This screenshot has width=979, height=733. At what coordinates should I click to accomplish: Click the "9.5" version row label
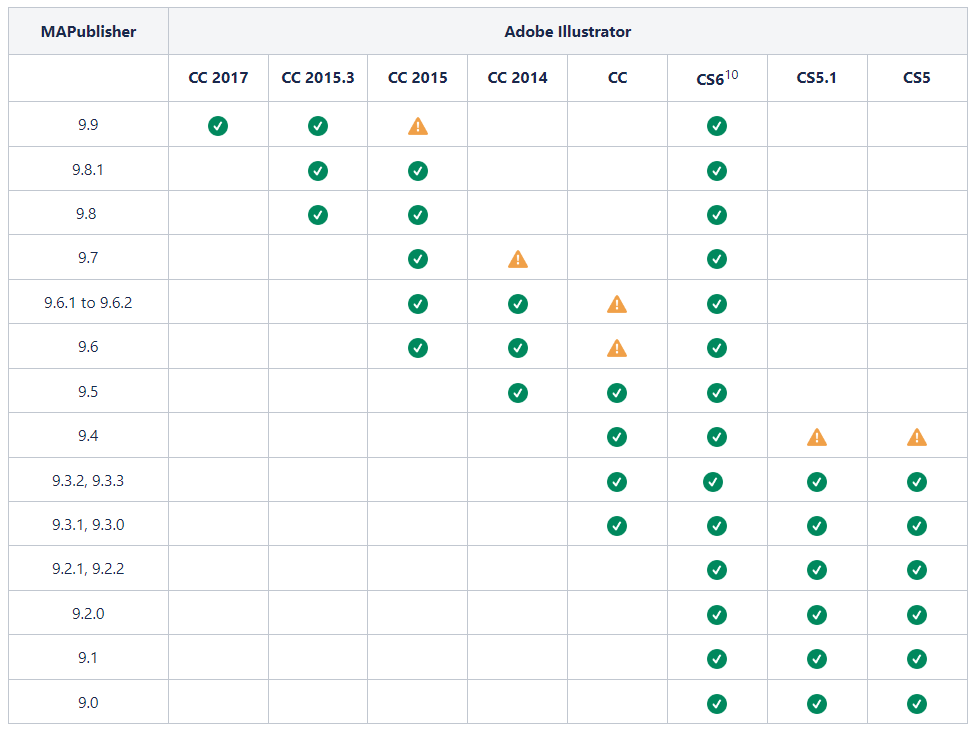click(x=88, y=392)
